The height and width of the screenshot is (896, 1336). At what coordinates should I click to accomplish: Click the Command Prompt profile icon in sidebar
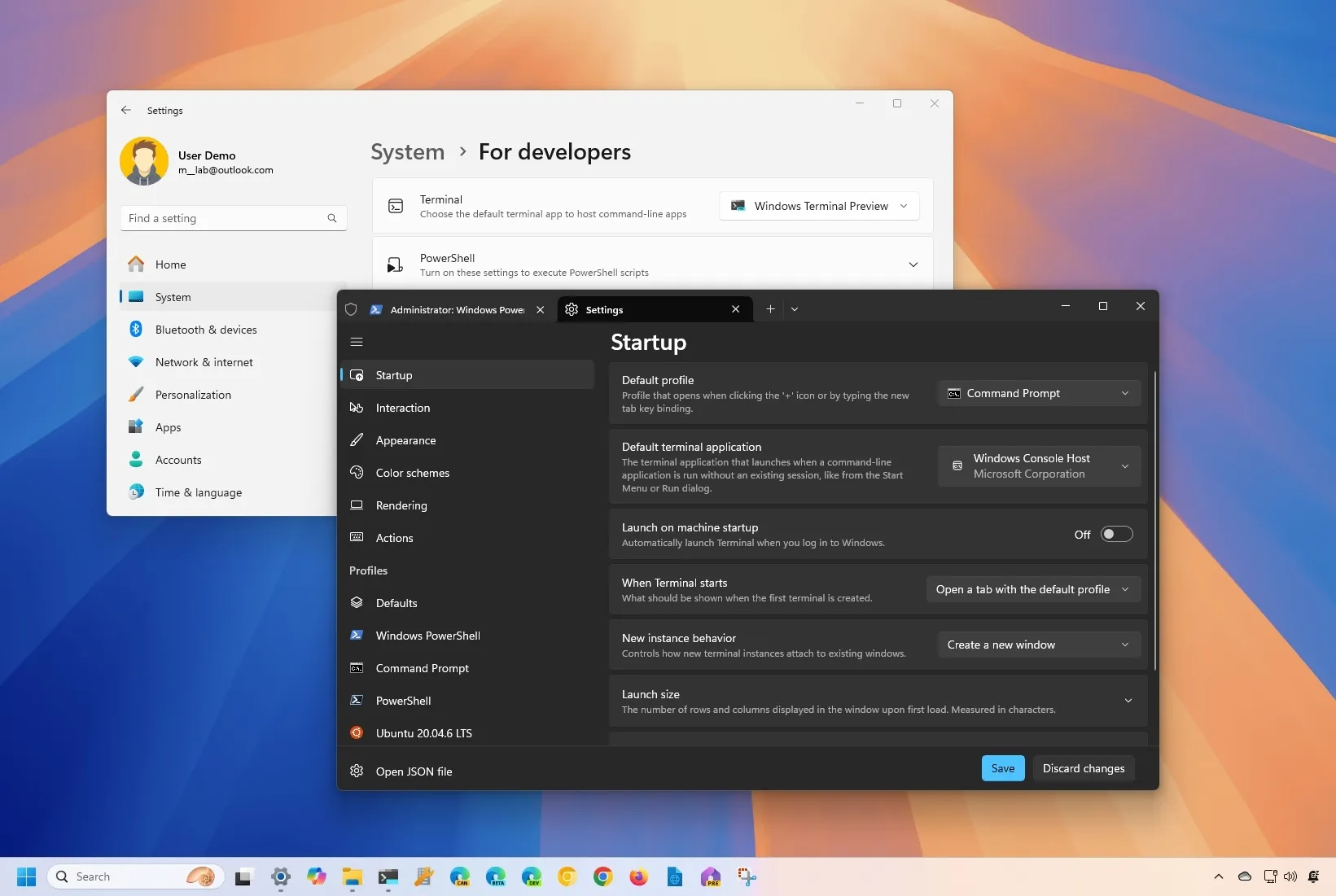(357, 668)
